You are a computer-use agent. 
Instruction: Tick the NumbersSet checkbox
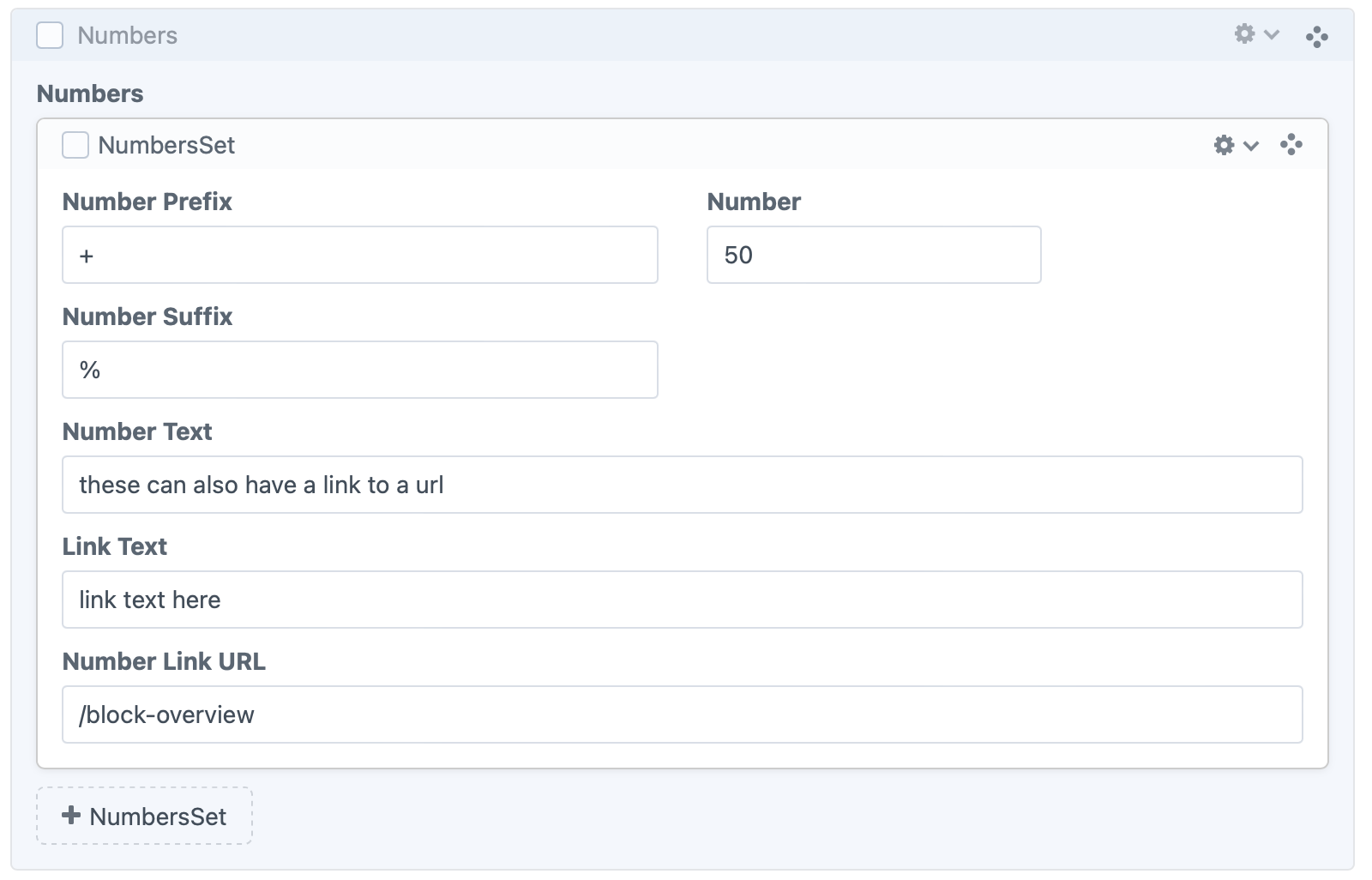point(75,145)
